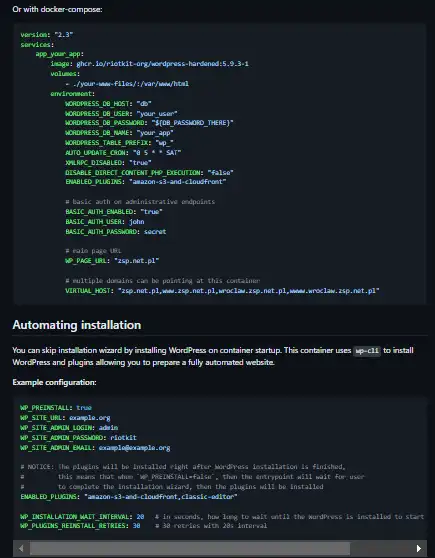
Task: Click the AUTO_UPDATE_CRON line
Action: coord(123,153)
